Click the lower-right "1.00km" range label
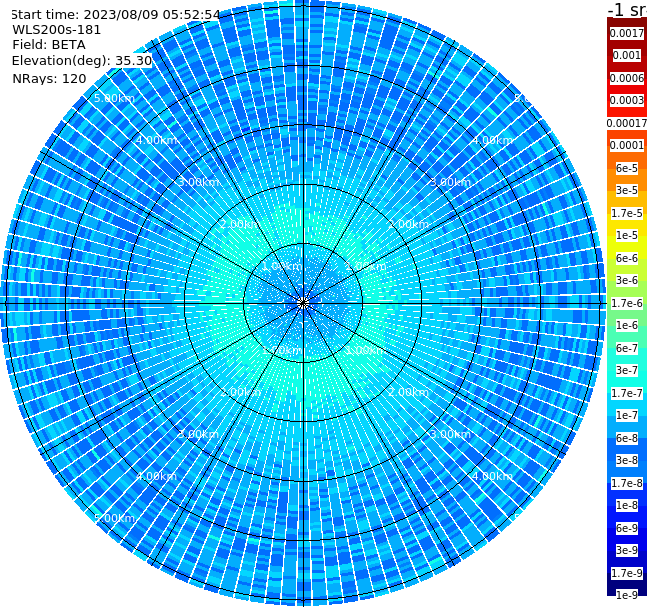Viewport: 647px width, 607px height. point(366,350)
